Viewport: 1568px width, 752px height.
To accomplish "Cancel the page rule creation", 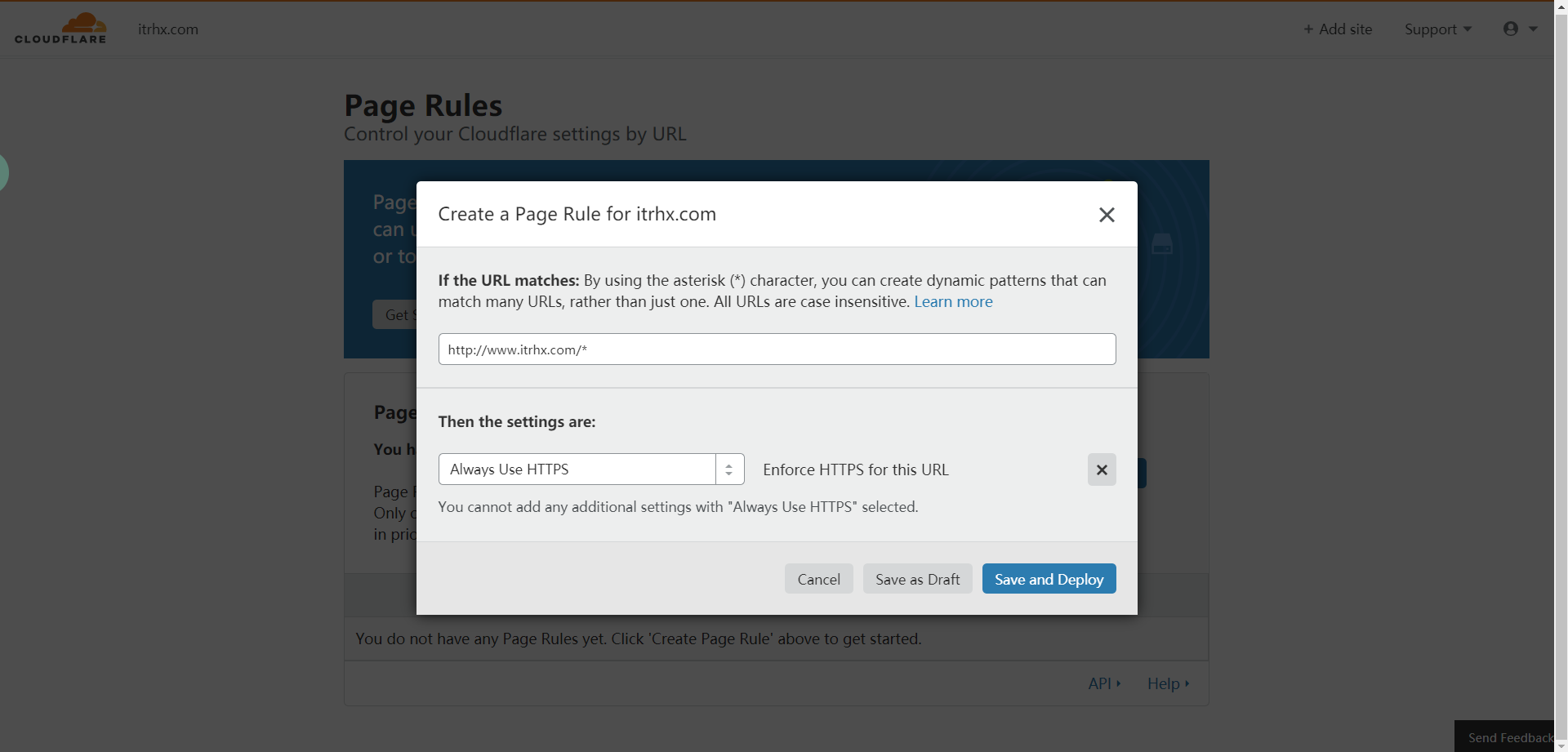I will click(818, 579).
